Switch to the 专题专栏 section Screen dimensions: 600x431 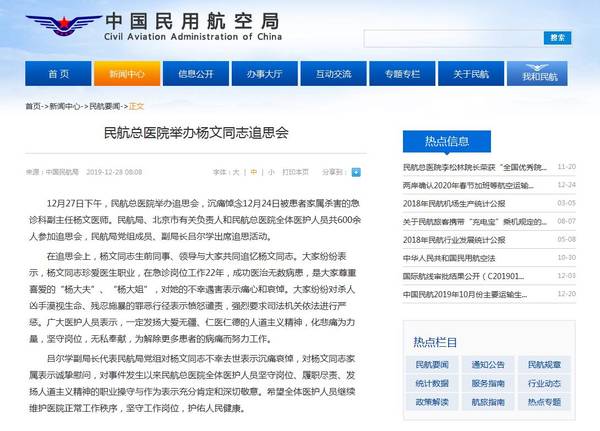point(400,74)
